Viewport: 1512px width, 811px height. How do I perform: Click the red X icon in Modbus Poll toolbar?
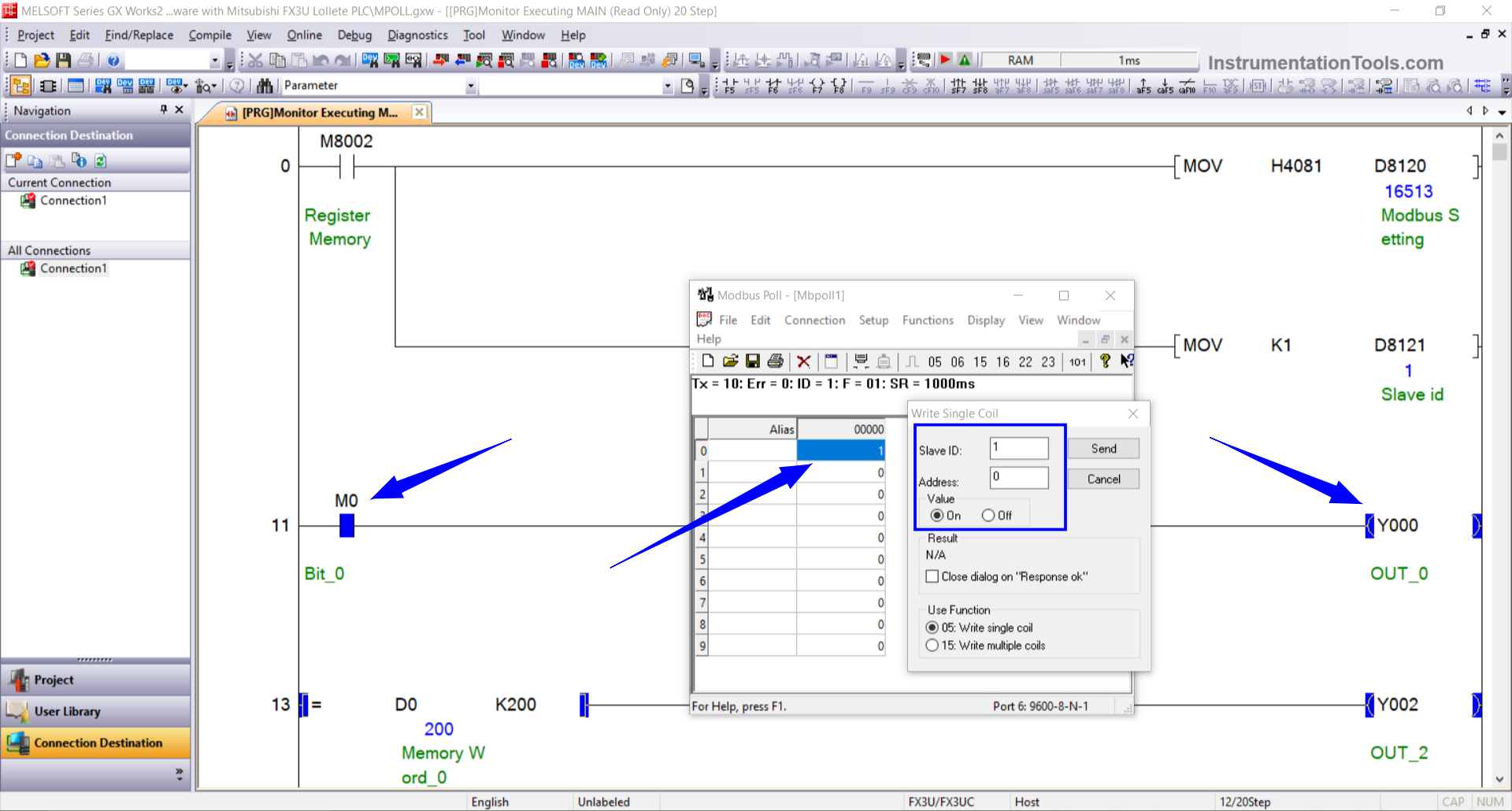803,361
